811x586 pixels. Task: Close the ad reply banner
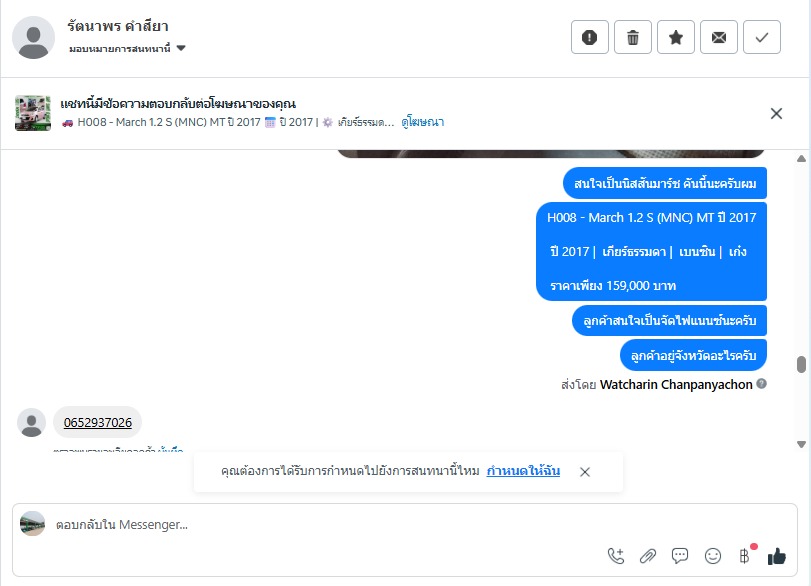click(x=776, y=114)
